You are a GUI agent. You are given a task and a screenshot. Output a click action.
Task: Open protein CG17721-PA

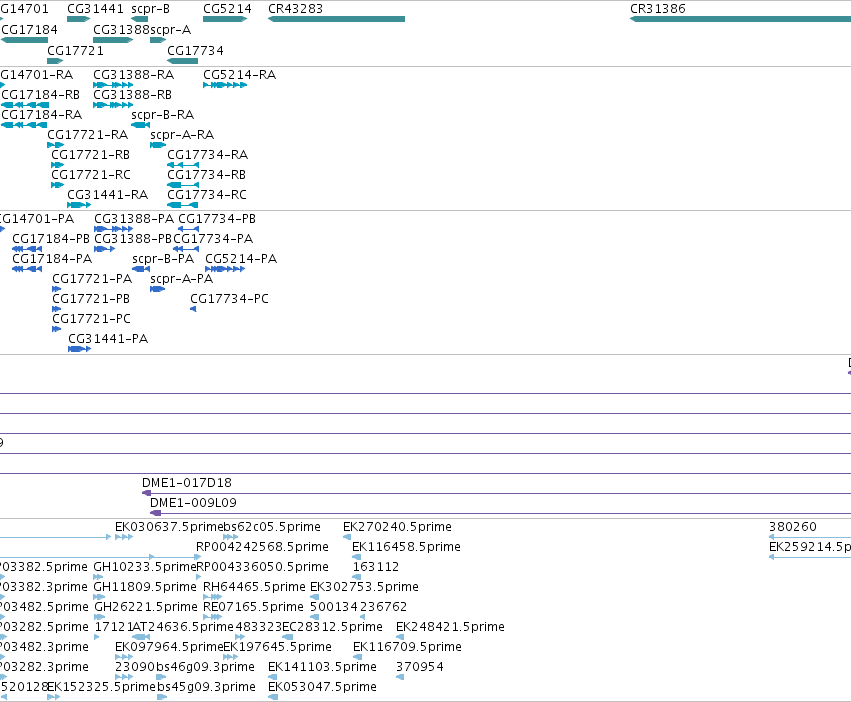[x=92, y=279]
